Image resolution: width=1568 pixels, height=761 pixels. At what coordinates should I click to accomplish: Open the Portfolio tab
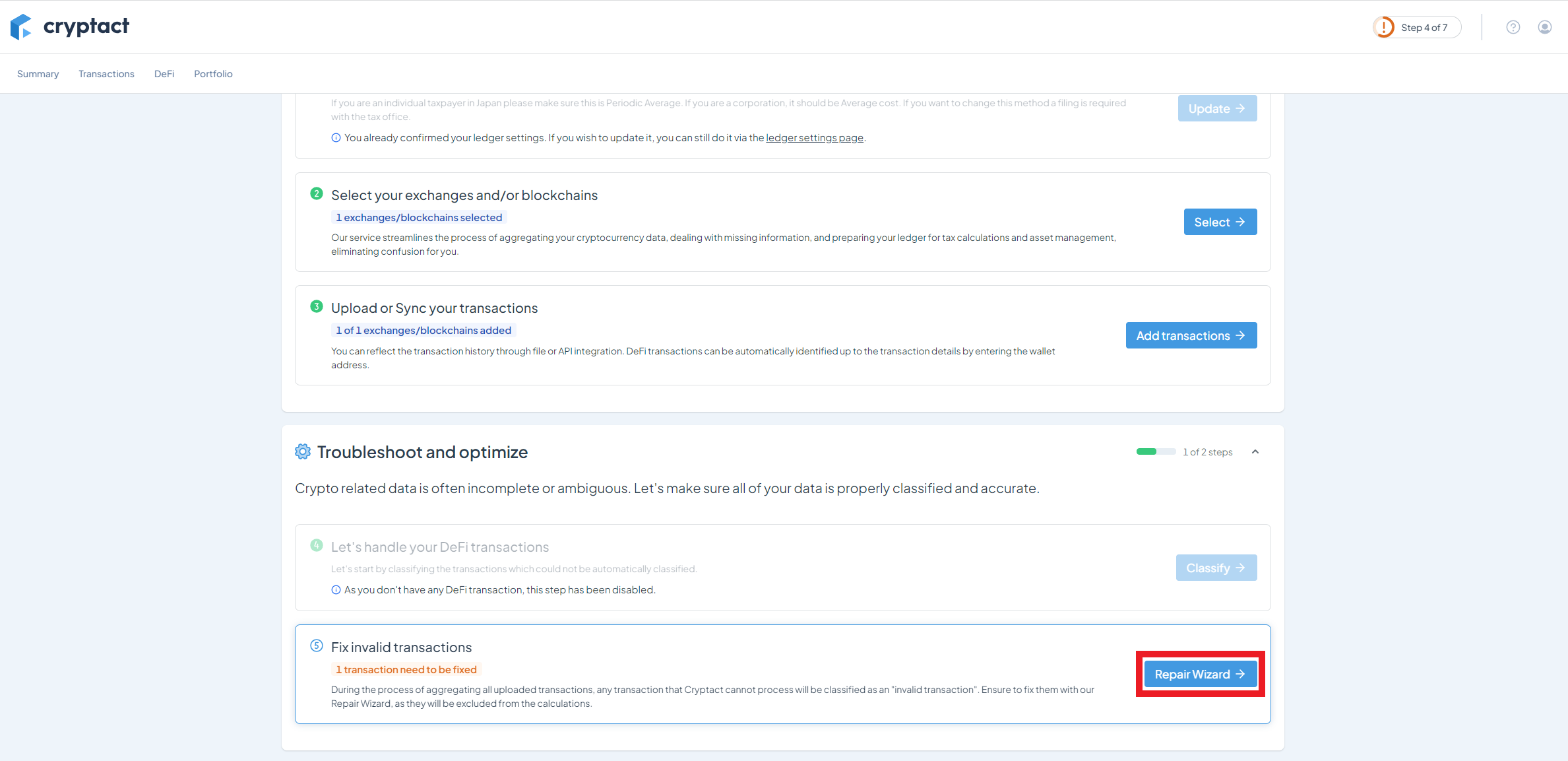[x=213, y=74]
